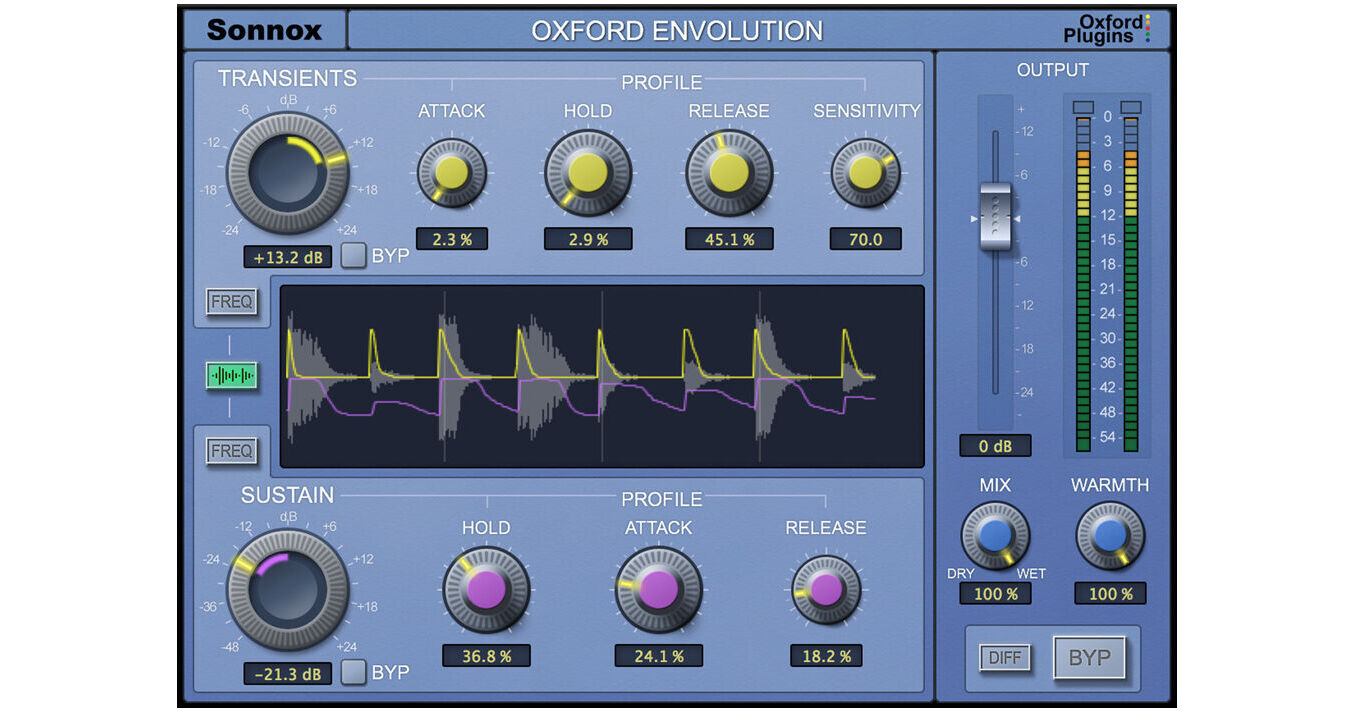
Task: Enable DIFF monitoring mode
Action: (x=1005, y=657)
